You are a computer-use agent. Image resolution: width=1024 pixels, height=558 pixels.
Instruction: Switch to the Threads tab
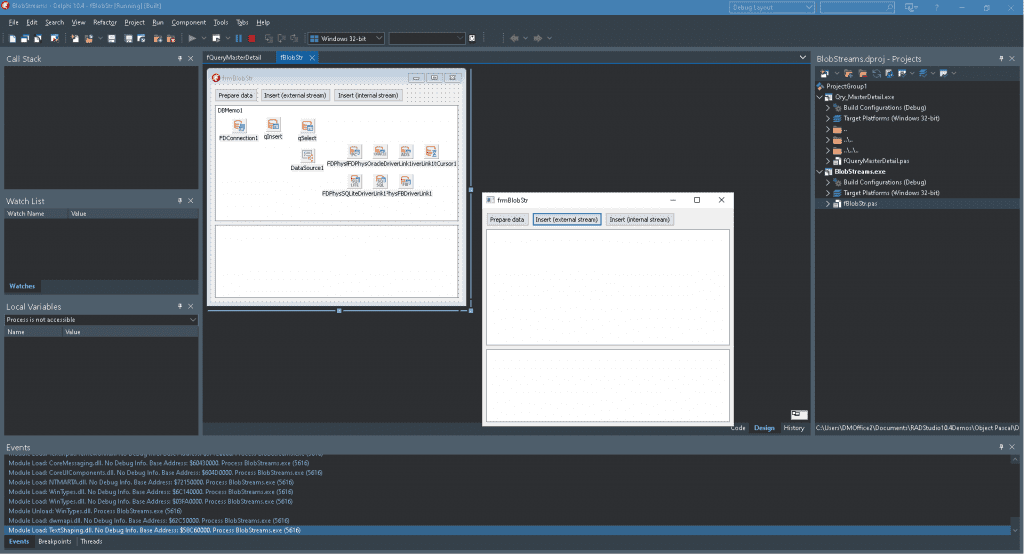[x=91, y=542]
